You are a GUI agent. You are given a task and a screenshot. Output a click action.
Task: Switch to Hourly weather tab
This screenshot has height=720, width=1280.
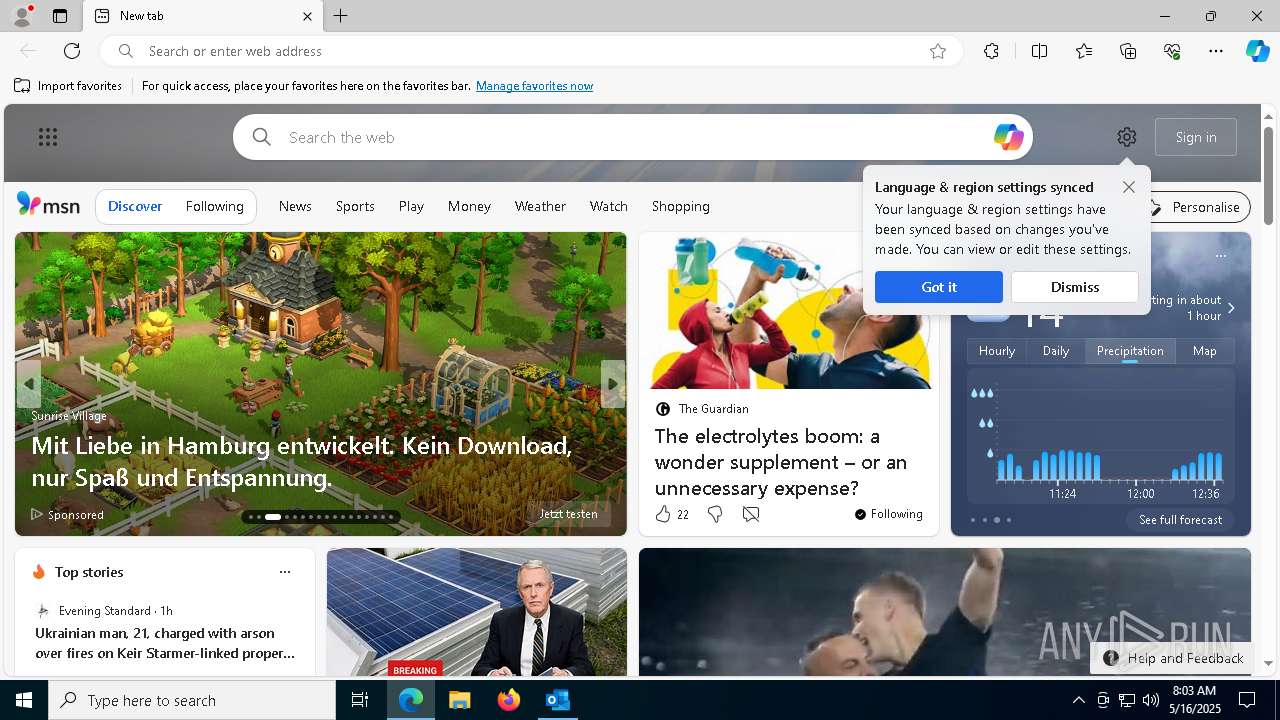point(997,351)
